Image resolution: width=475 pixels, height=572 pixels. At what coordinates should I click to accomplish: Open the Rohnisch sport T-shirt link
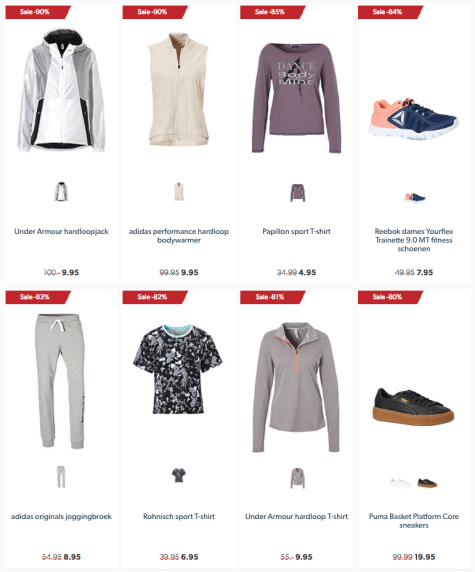[179, 516]
